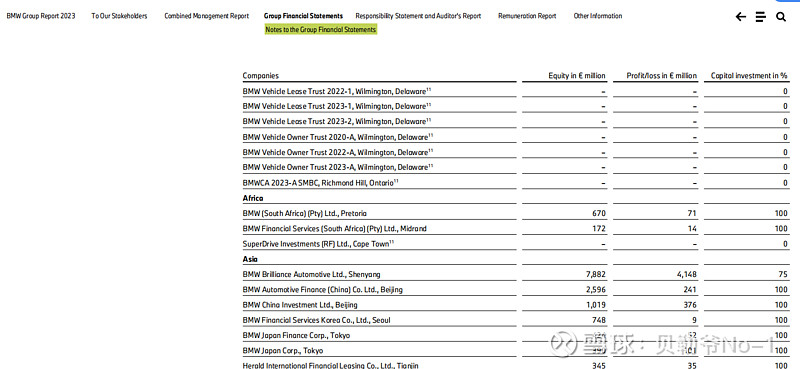Click equity value 1,019

point(596,305)
